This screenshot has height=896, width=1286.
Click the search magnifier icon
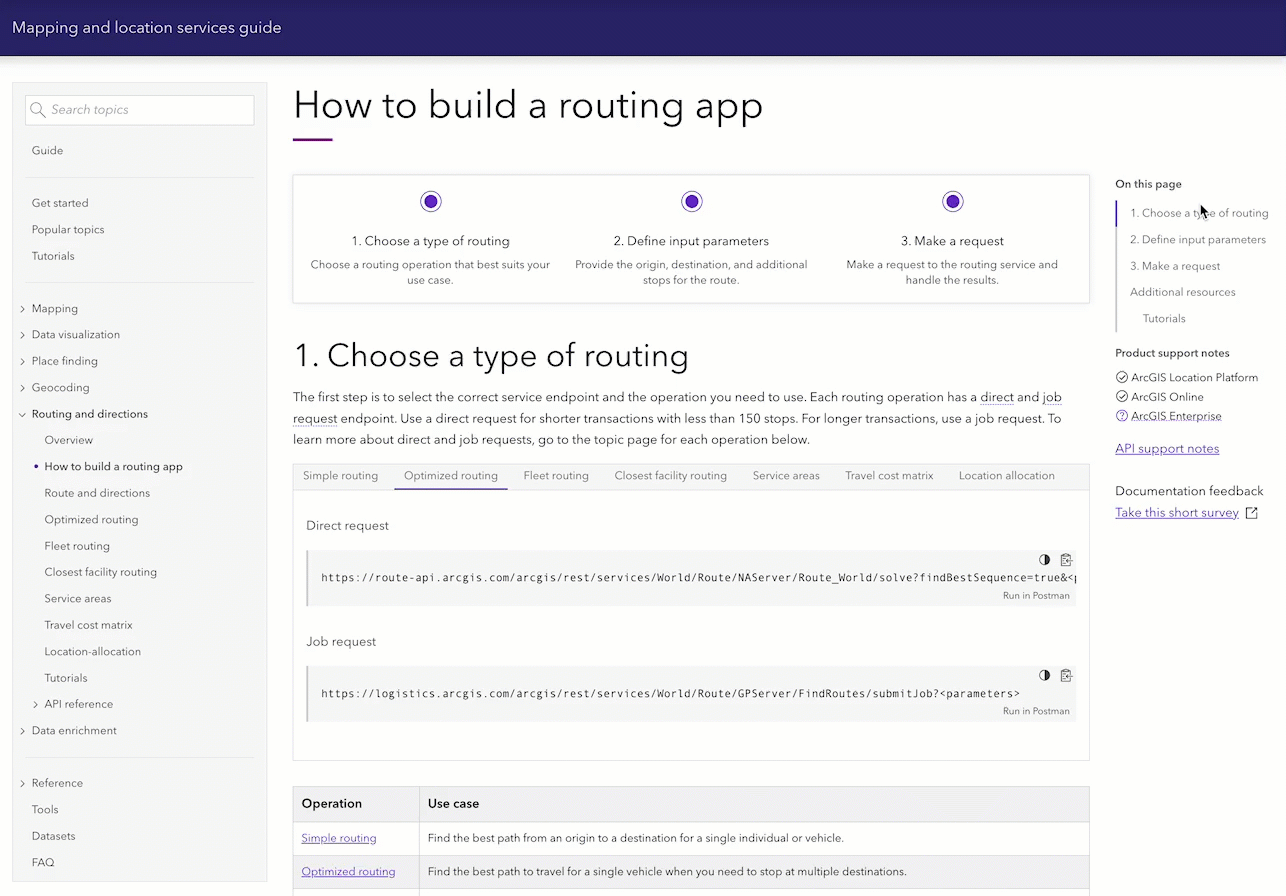(38, 110)
